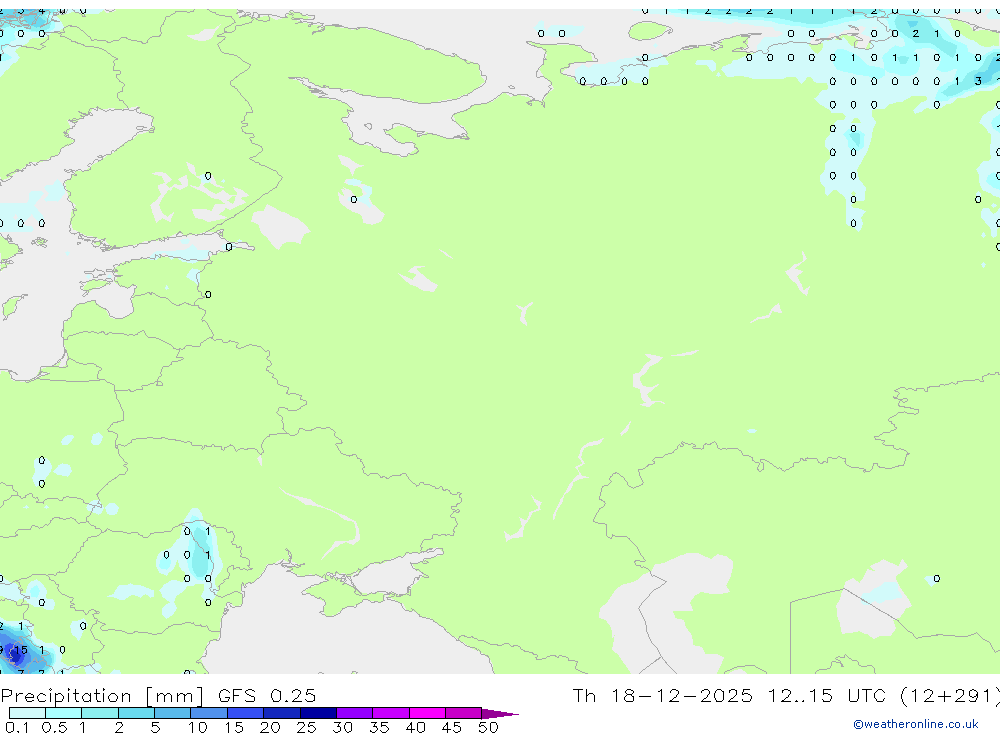Click the '30' legend scale number
Screen dimensions: 1000x733
click(343, 727)
